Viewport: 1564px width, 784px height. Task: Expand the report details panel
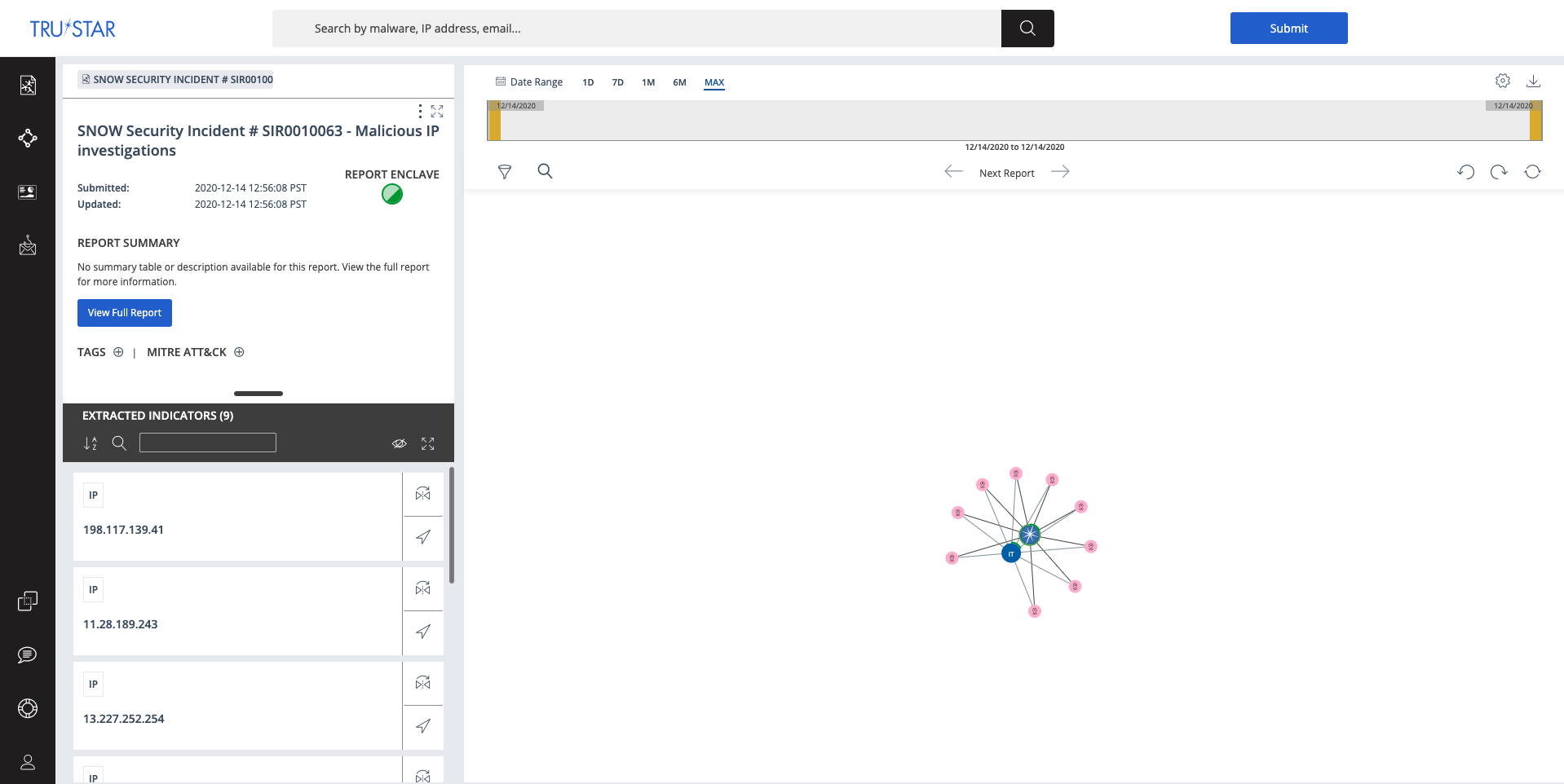pyautogui.click(x=437, y=111)
